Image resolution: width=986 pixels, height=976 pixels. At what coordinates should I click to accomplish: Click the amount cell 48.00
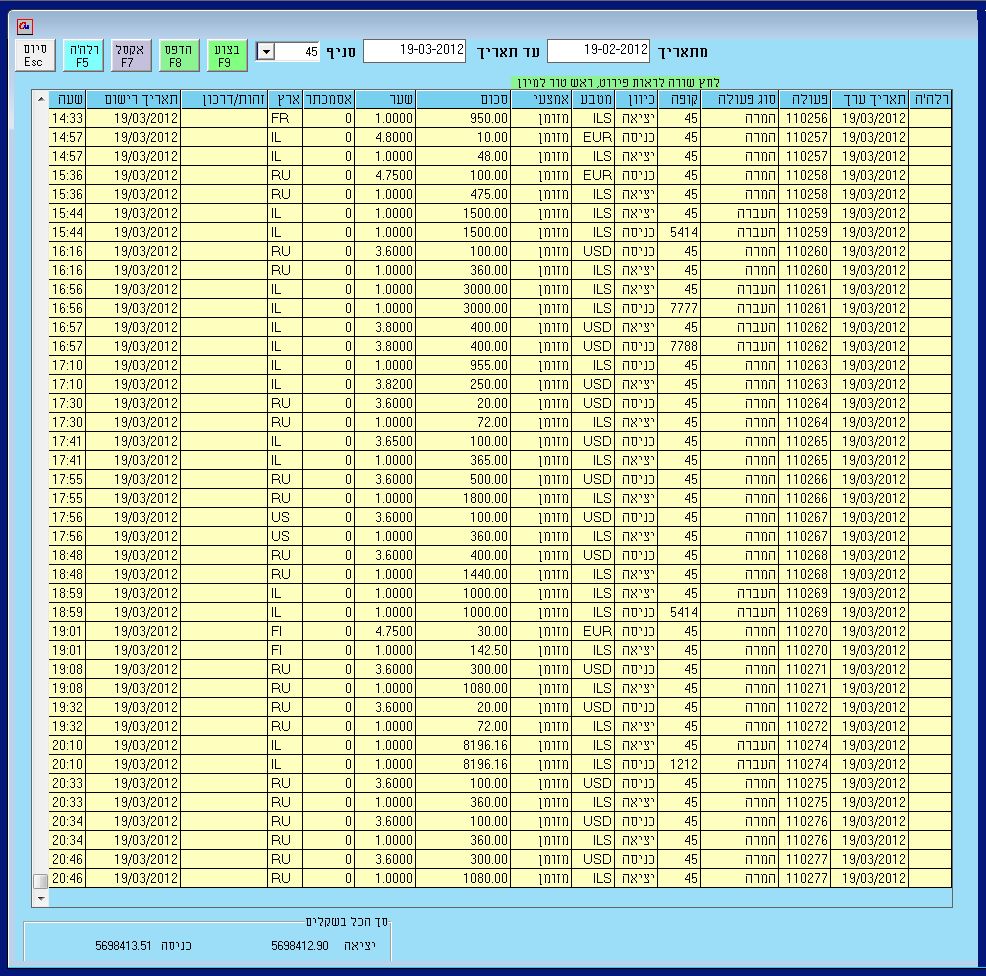(x=463, y=156)
